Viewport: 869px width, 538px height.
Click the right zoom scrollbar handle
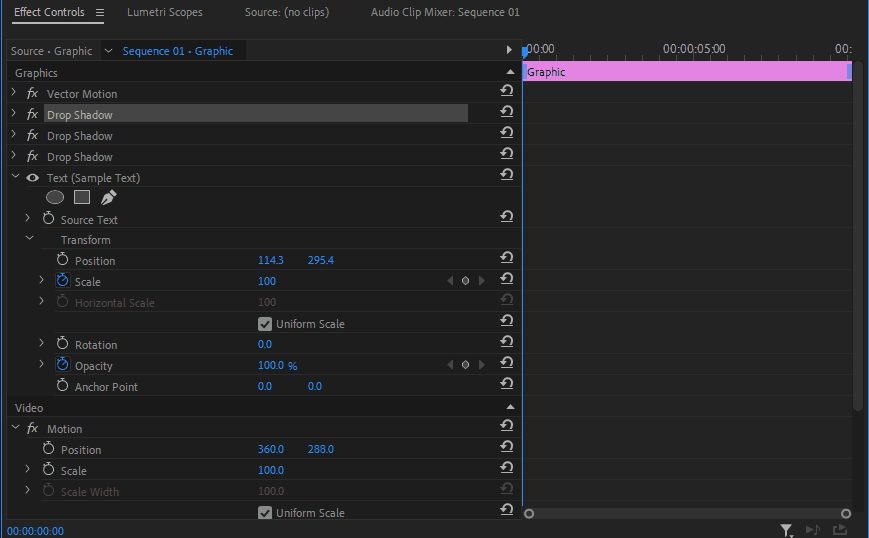point(846,514)
